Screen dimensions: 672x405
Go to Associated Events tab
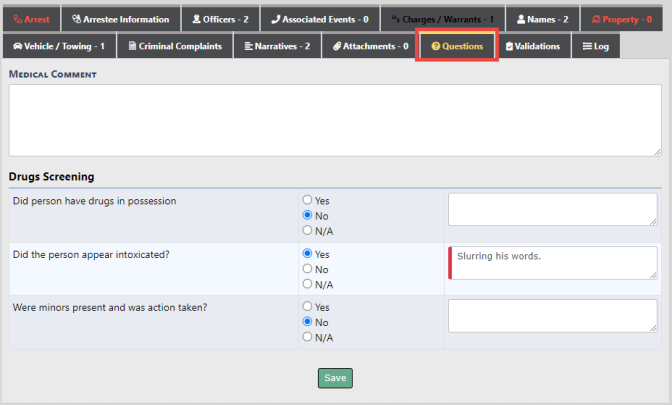pos(320,19)
